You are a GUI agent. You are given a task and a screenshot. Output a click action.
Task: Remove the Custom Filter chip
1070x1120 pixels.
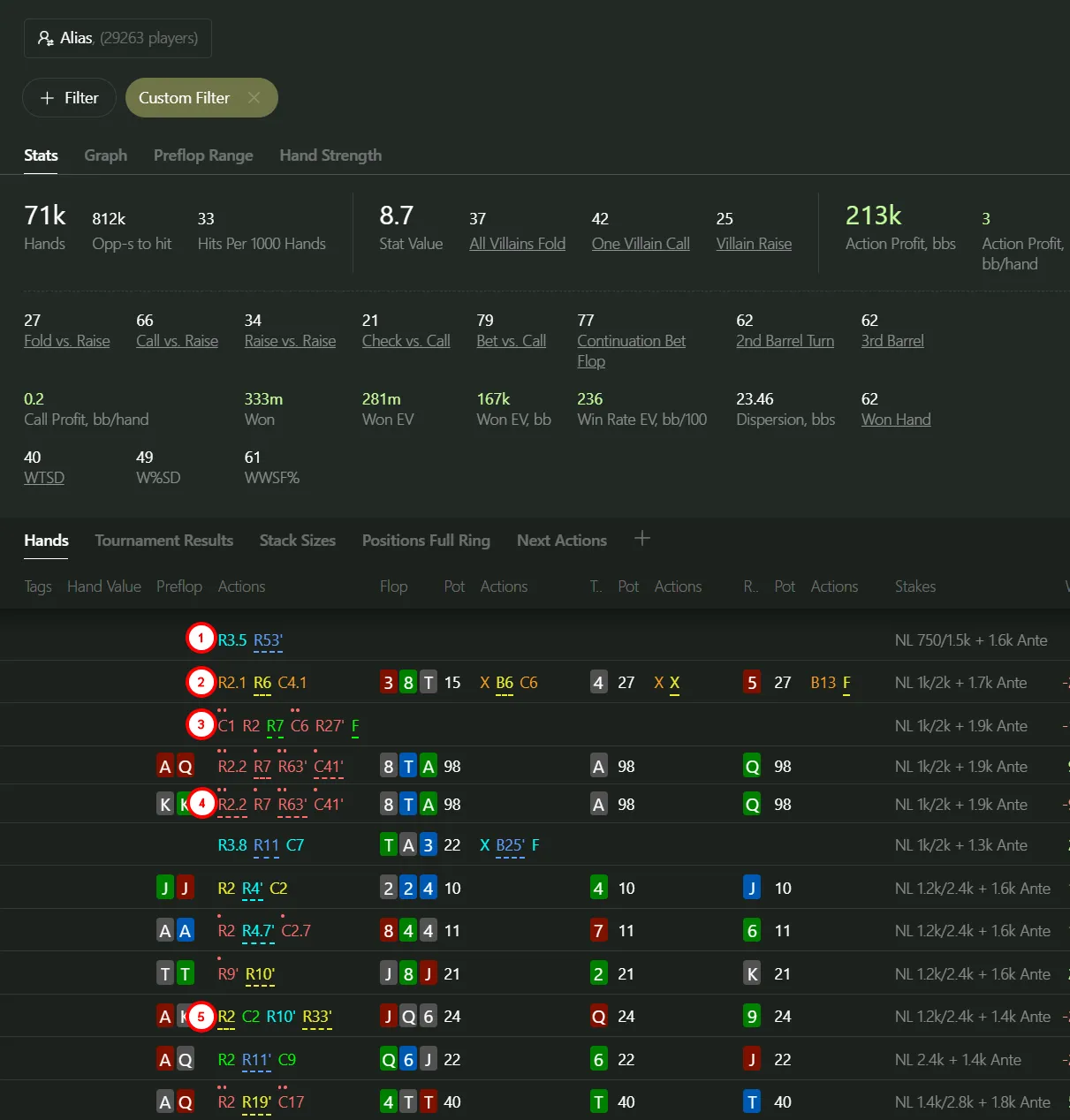[254, 98]
